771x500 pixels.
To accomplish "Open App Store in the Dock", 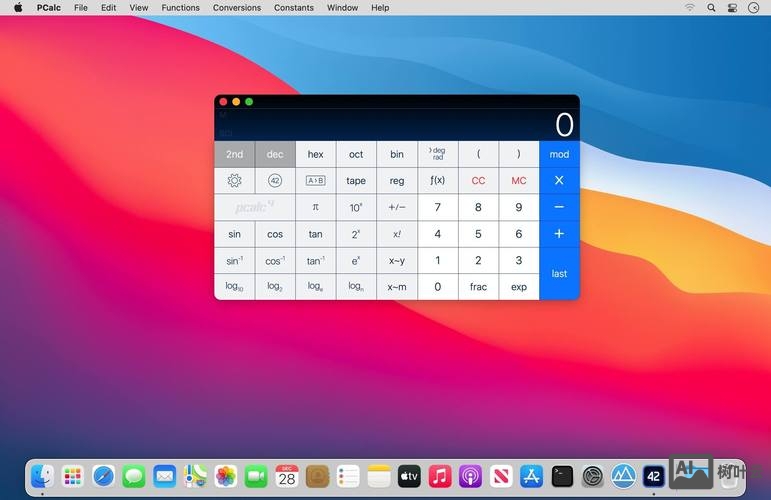I will tap(532, 476).
